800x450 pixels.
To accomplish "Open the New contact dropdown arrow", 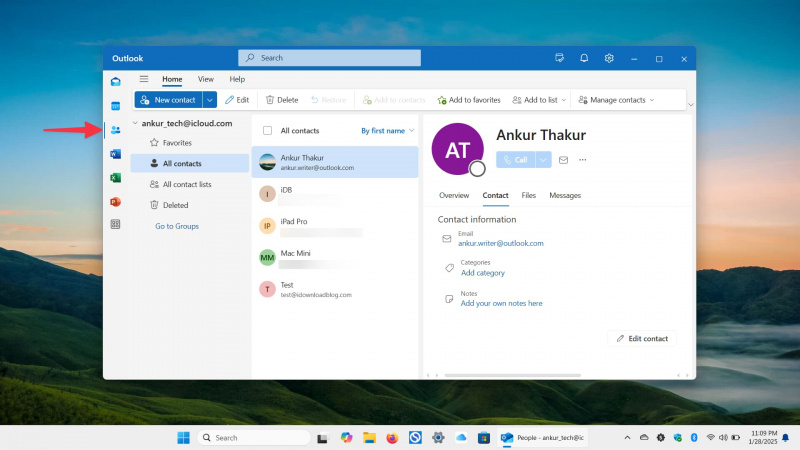I will [x=210, y=100].
